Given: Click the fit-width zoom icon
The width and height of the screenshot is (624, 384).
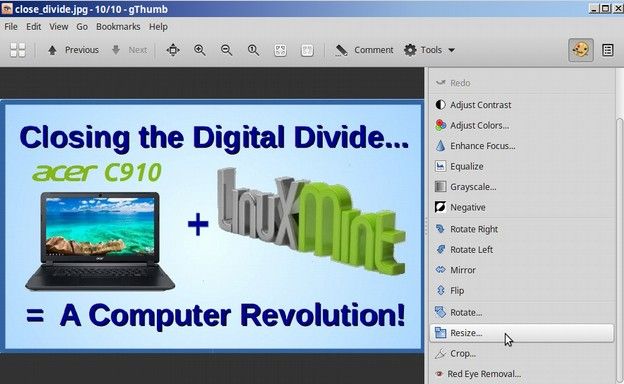Looking at the screenshot, I should click(307, 50).
